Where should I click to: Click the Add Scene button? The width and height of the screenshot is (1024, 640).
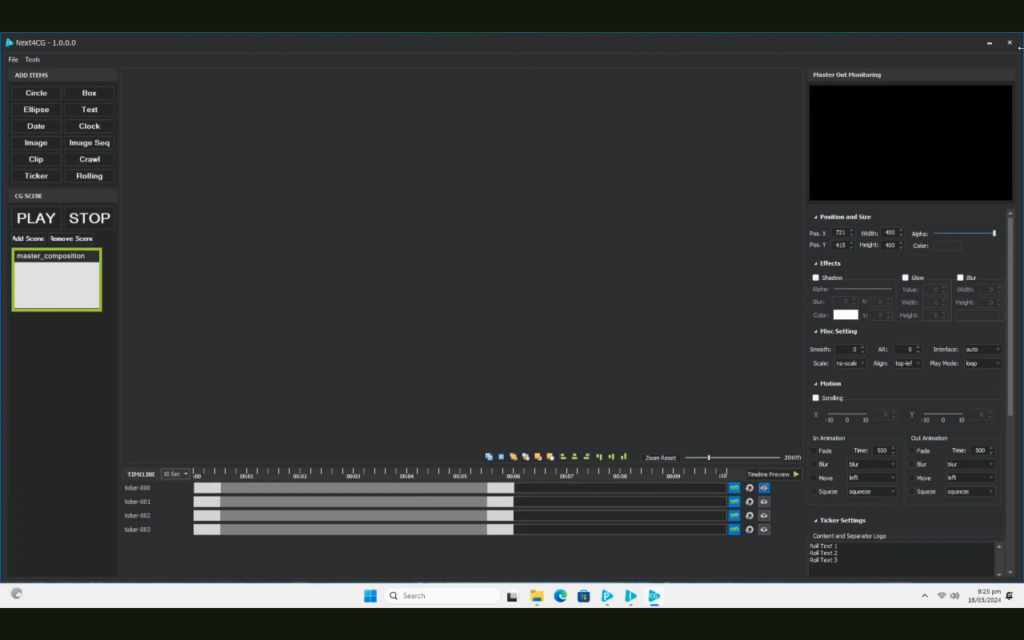point(28,238)
